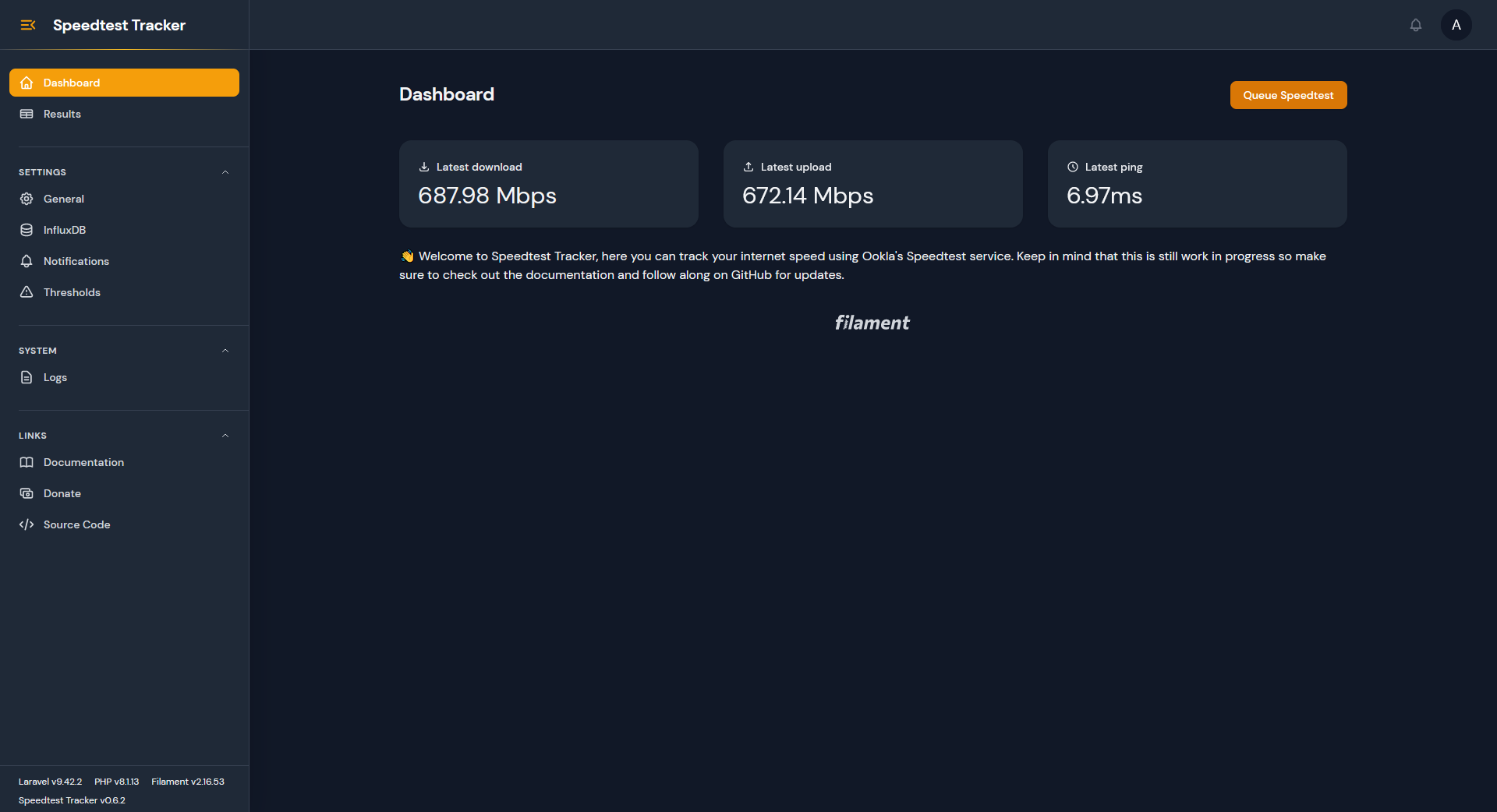The width and height of the screenshot is (1497, 812).
Task: Collapse the Links section chevron
Action: 225,436
